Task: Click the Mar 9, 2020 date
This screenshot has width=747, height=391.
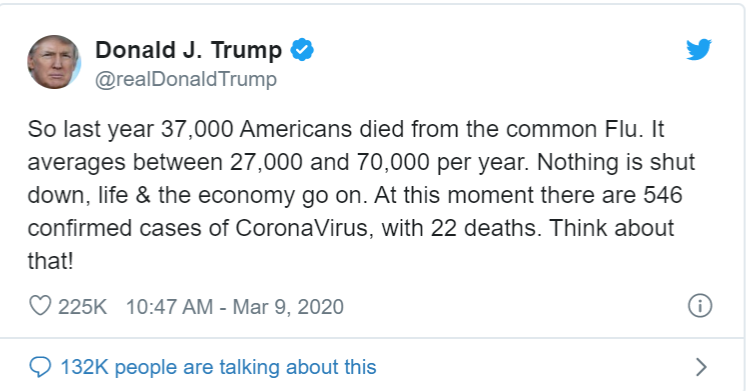Action: pos(288,307)
